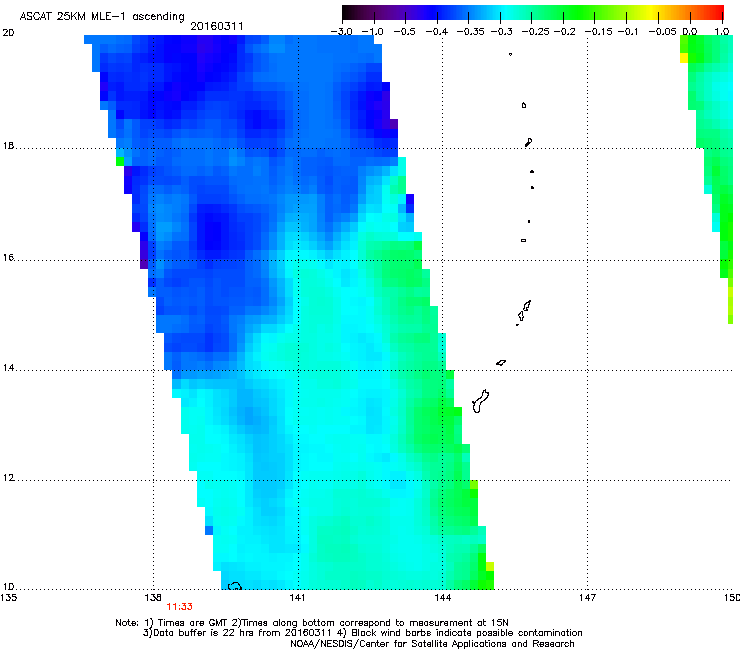Click the colorbar label "0.0"

[x=690, y=32]
